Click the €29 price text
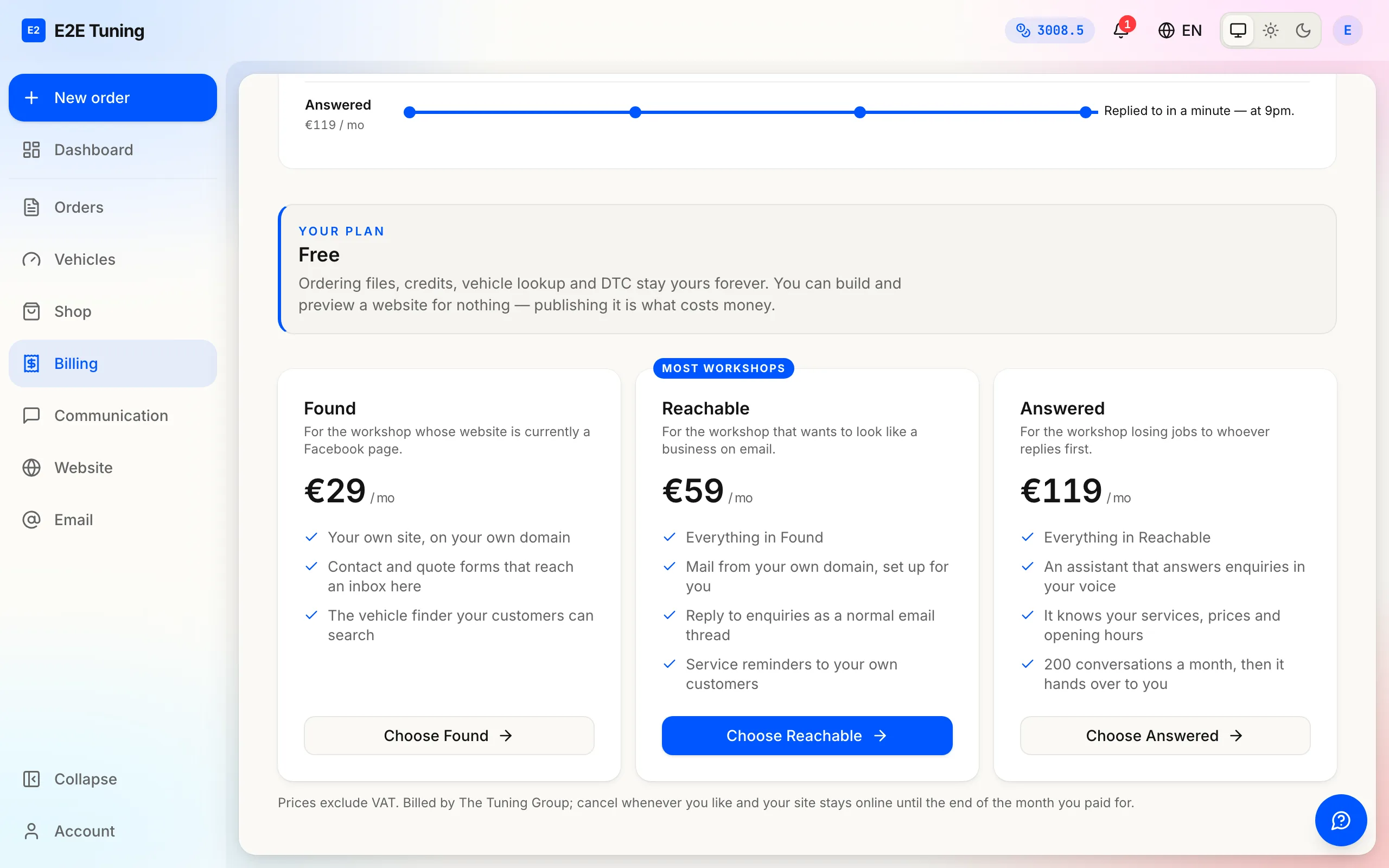This screenshot has width=1389, height=868. [335, 492]
